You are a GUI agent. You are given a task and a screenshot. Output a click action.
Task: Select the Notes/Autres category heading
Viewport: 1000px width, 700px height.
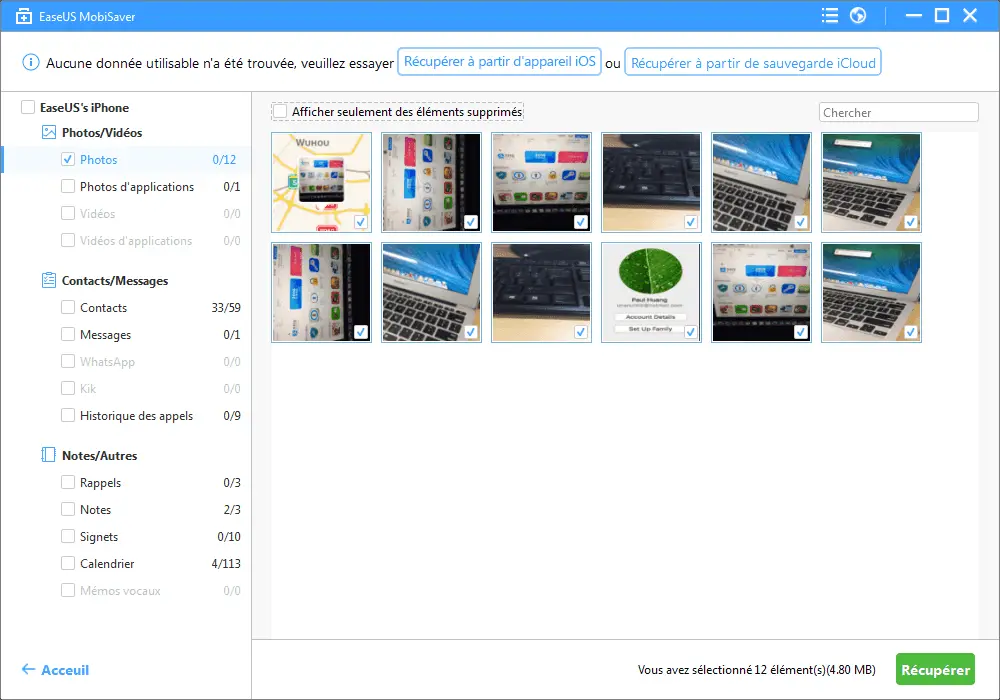tap(99, 455)
